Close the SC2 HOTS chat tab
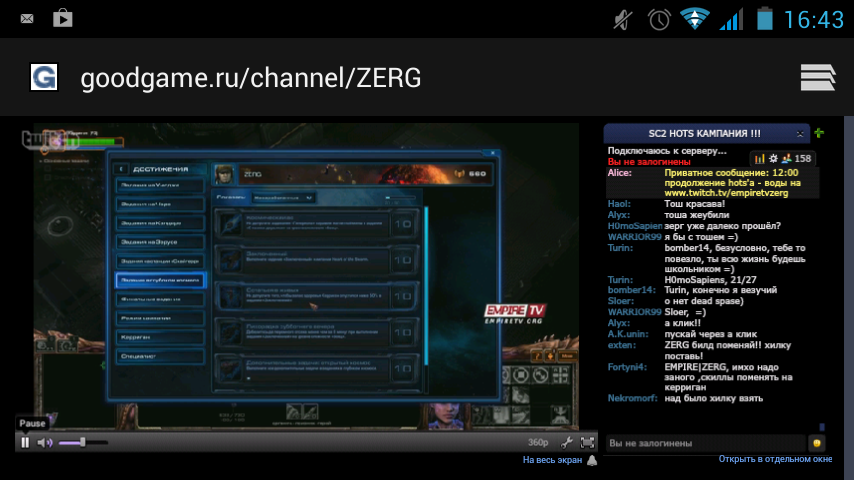The image size is (854, 480). (x=800, y=133)
